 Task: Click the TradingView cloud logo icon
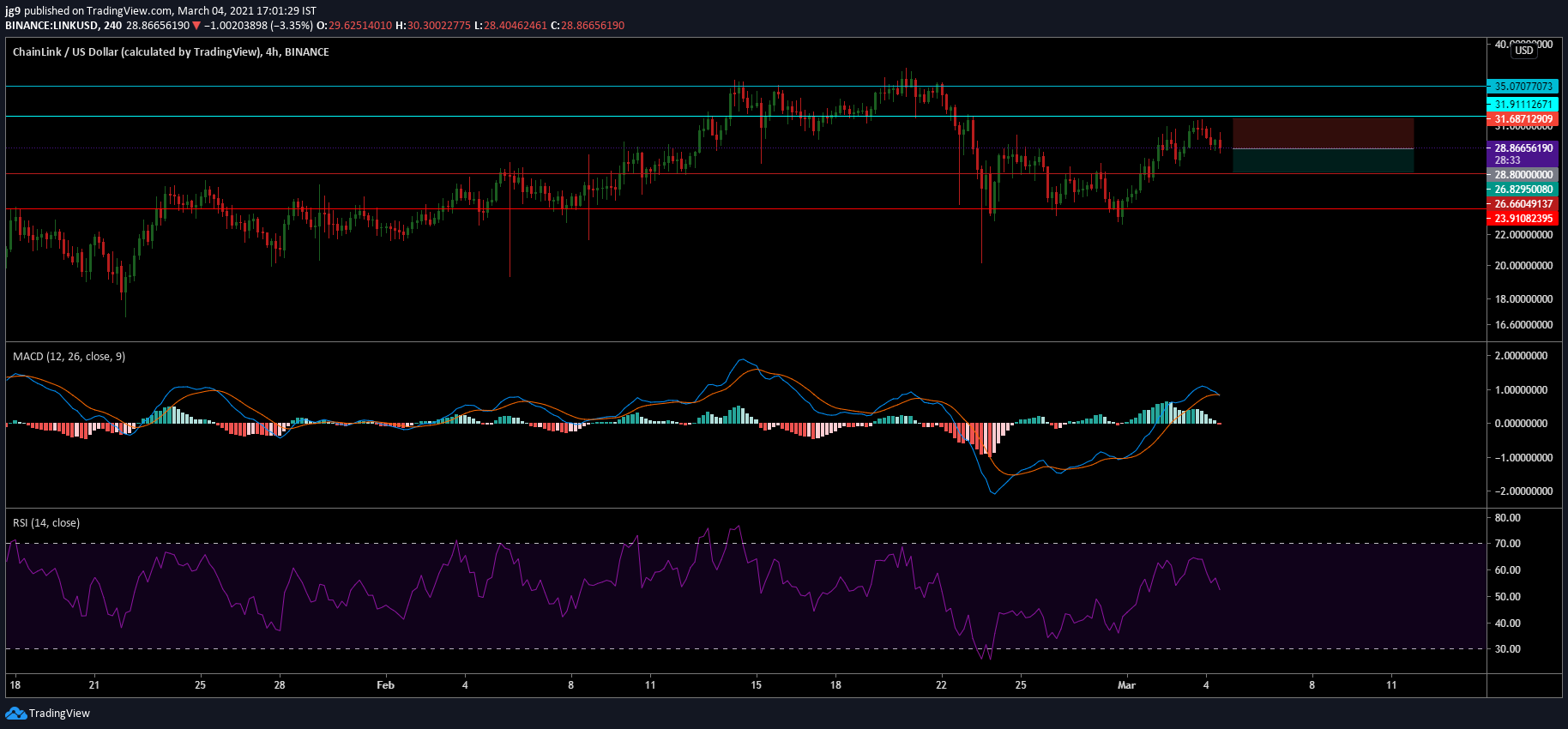(x=15, y=714)
